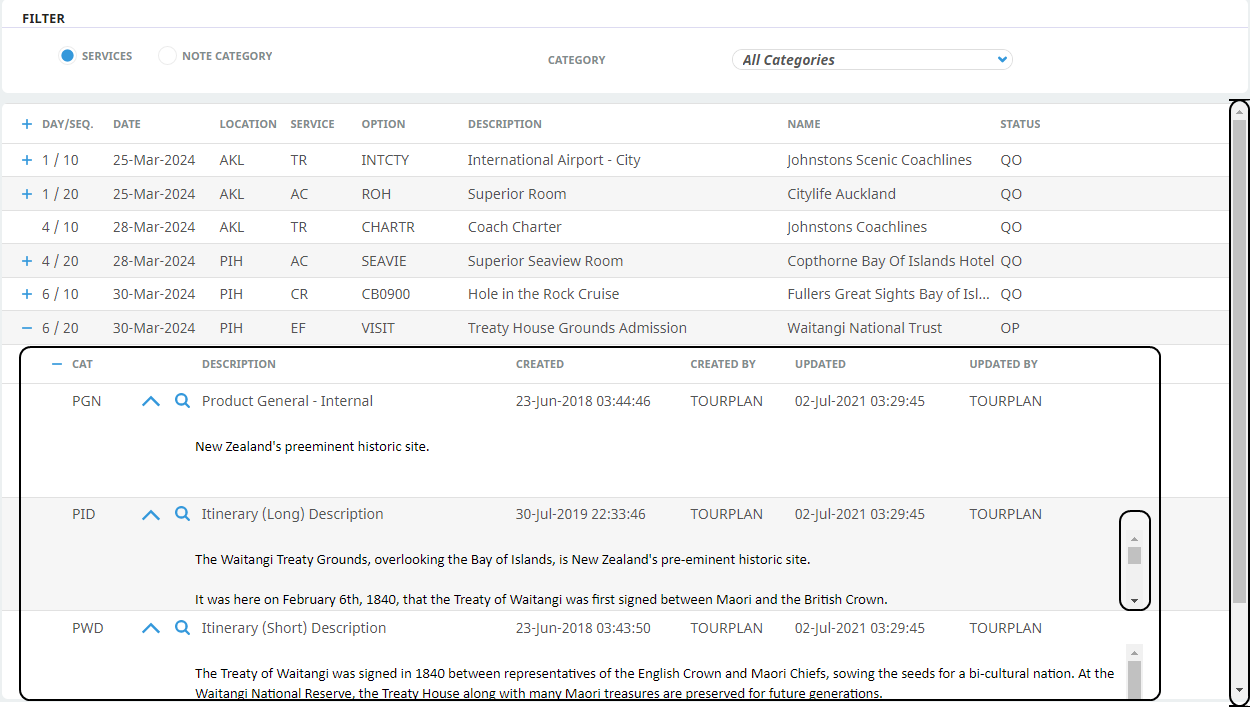Click the main list vertical scrollbar thumb
Screen dimensions: 1250x716
1239,361
